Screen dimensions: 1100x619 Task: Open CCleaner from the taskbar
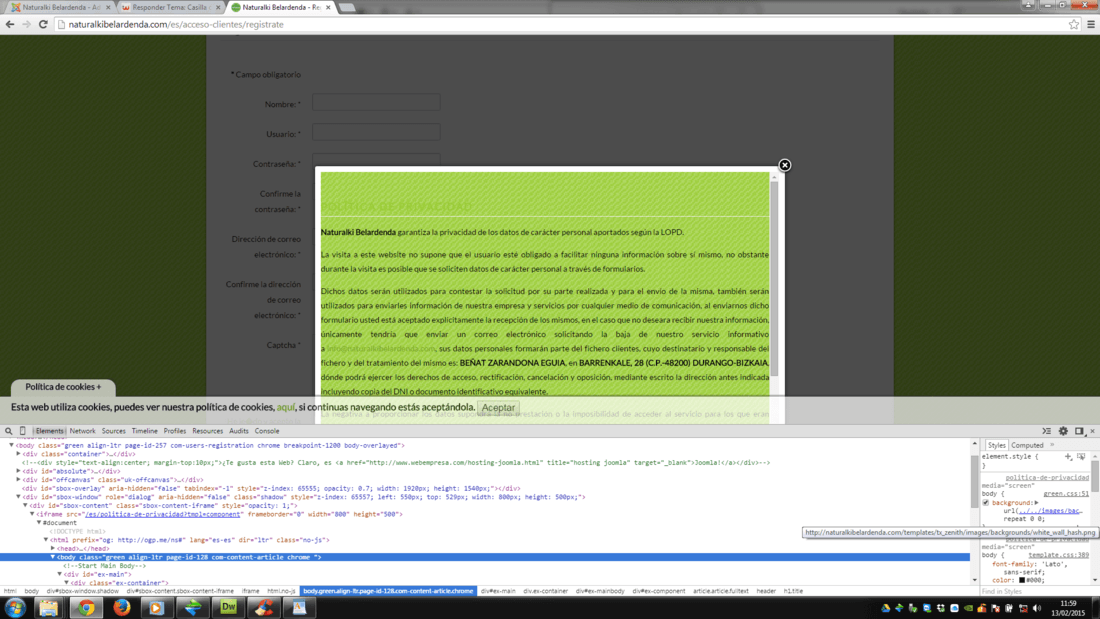[264, 608]
